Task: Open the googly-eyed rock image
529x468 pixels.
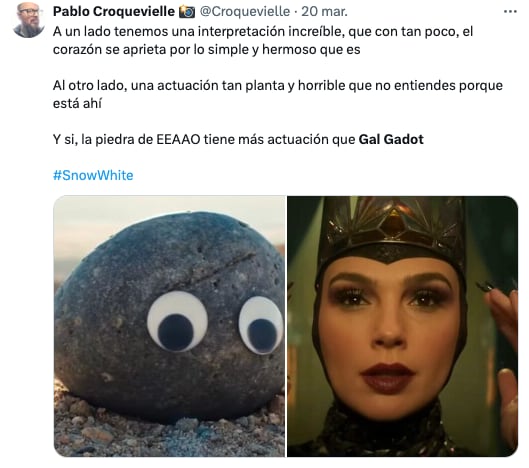Action: click(169, 326)
